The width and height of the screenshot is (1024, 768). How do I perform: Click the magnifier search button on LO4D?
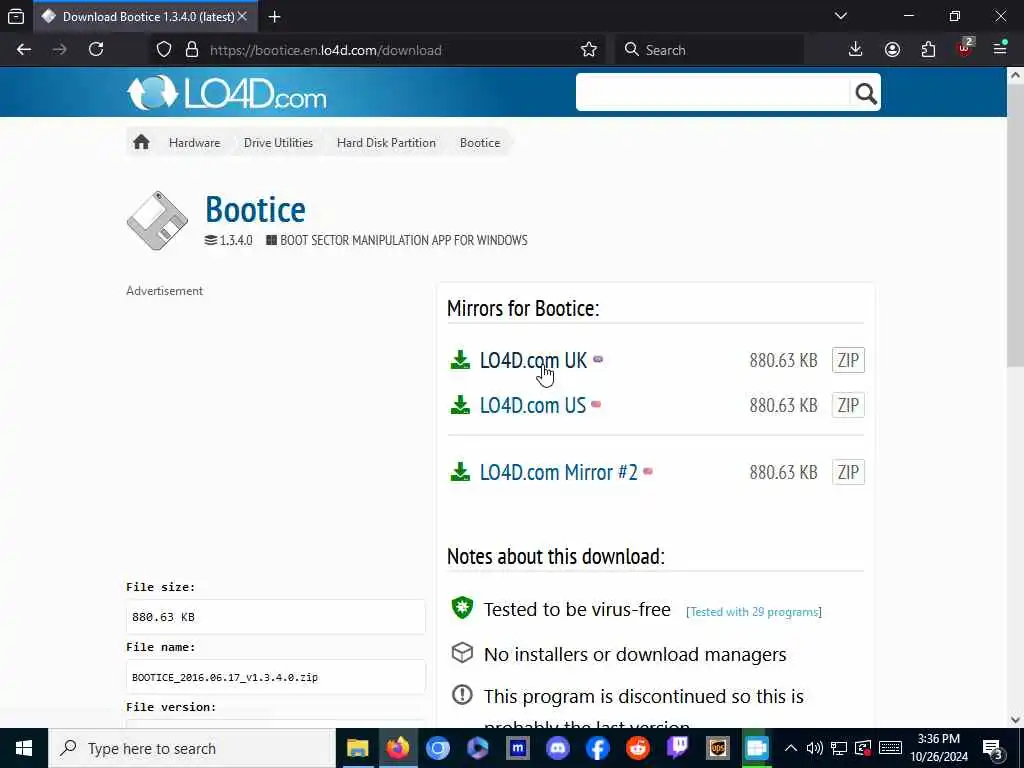point(865,94)
